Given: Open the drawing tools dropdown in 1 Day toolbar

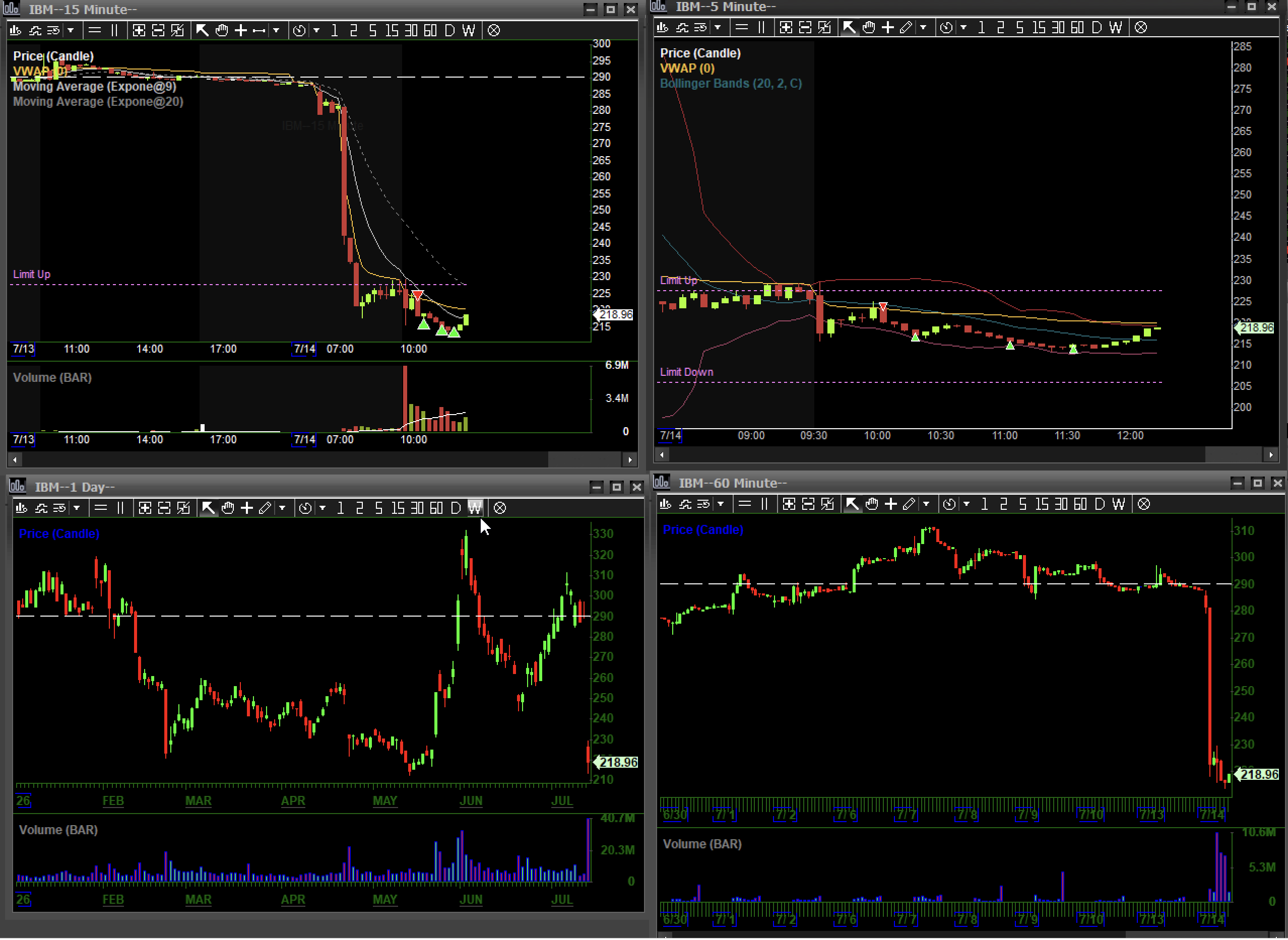Looking at the screenshot, I should tap(282, 508).
